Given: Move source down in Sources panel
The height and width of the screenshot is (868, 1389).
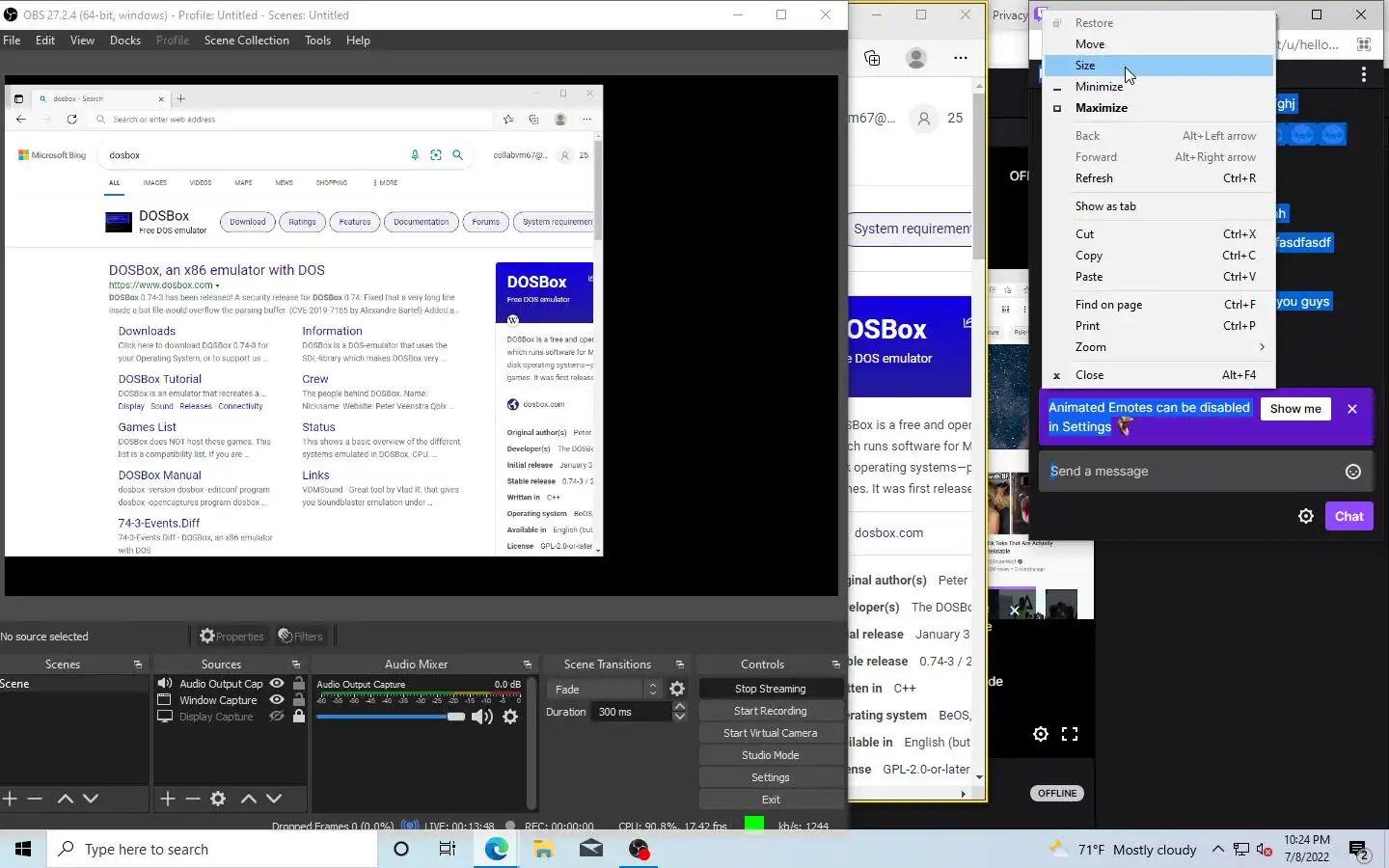Looking at the screenshot, I should [x=274, y=799].
